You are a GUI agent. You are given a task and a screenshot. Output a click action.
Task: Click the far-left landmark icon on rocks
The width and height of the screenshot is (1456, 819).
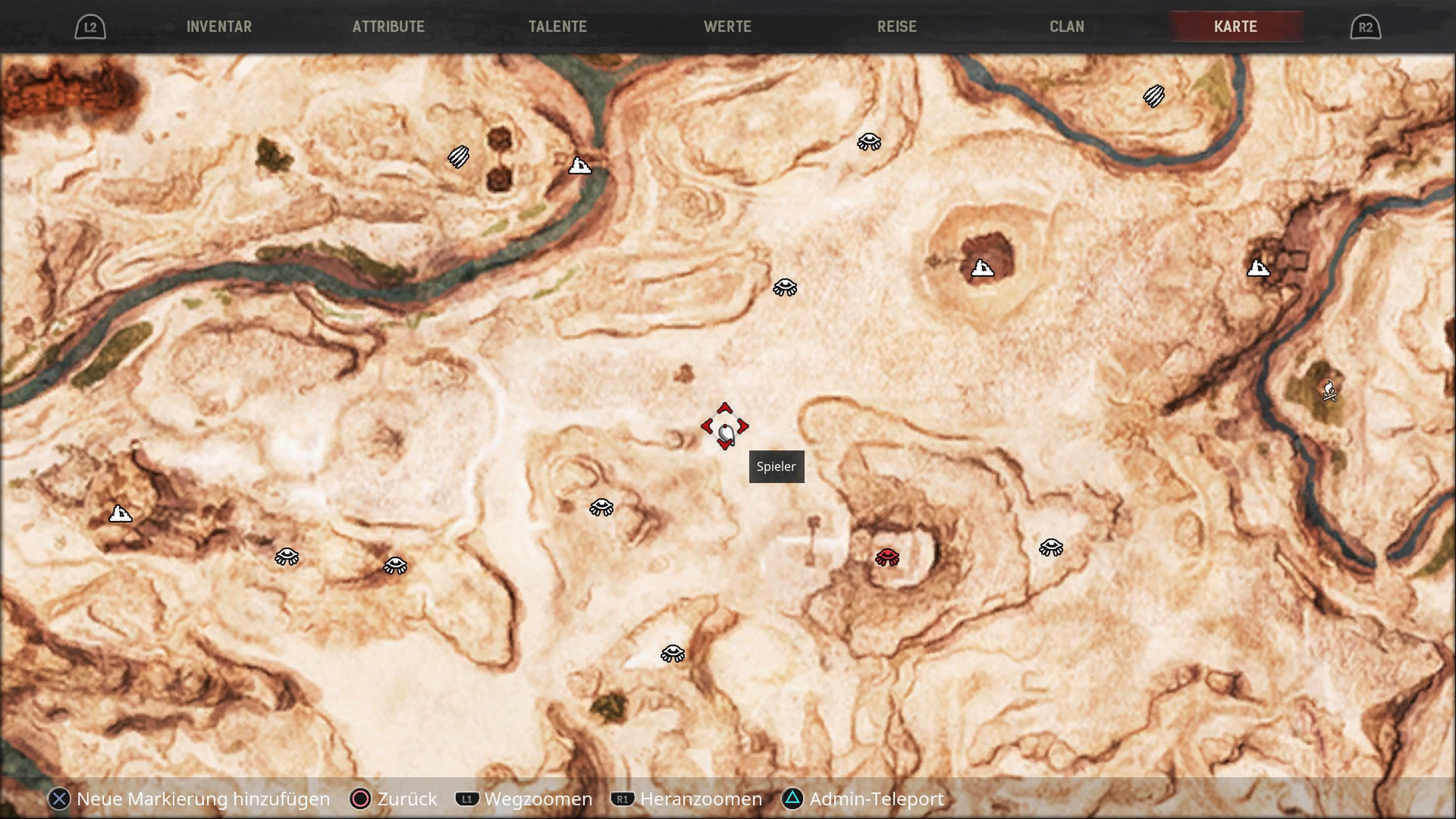click(x=121, y=514)
